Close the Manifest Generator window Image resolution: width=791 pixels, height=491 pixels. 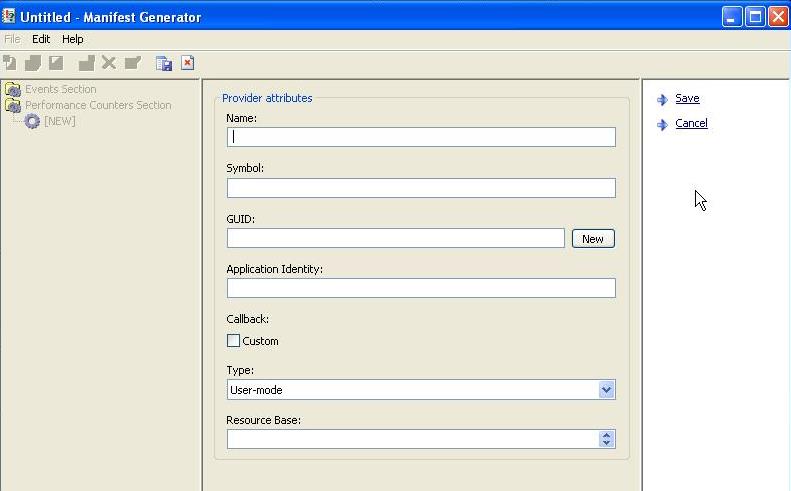point(778,17)
